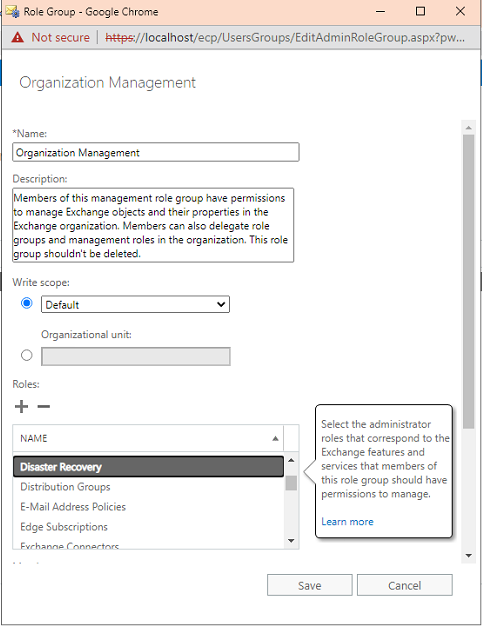
Task: Add a role with the plus icon
Action: (x=22, y=406)
